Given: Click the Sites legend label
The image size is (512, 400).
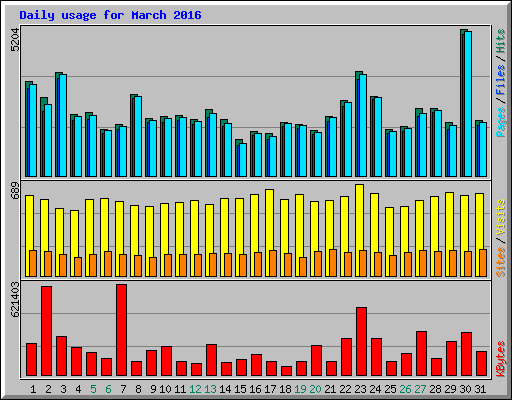Looking at the screenshot, I should tap(500, 262).
